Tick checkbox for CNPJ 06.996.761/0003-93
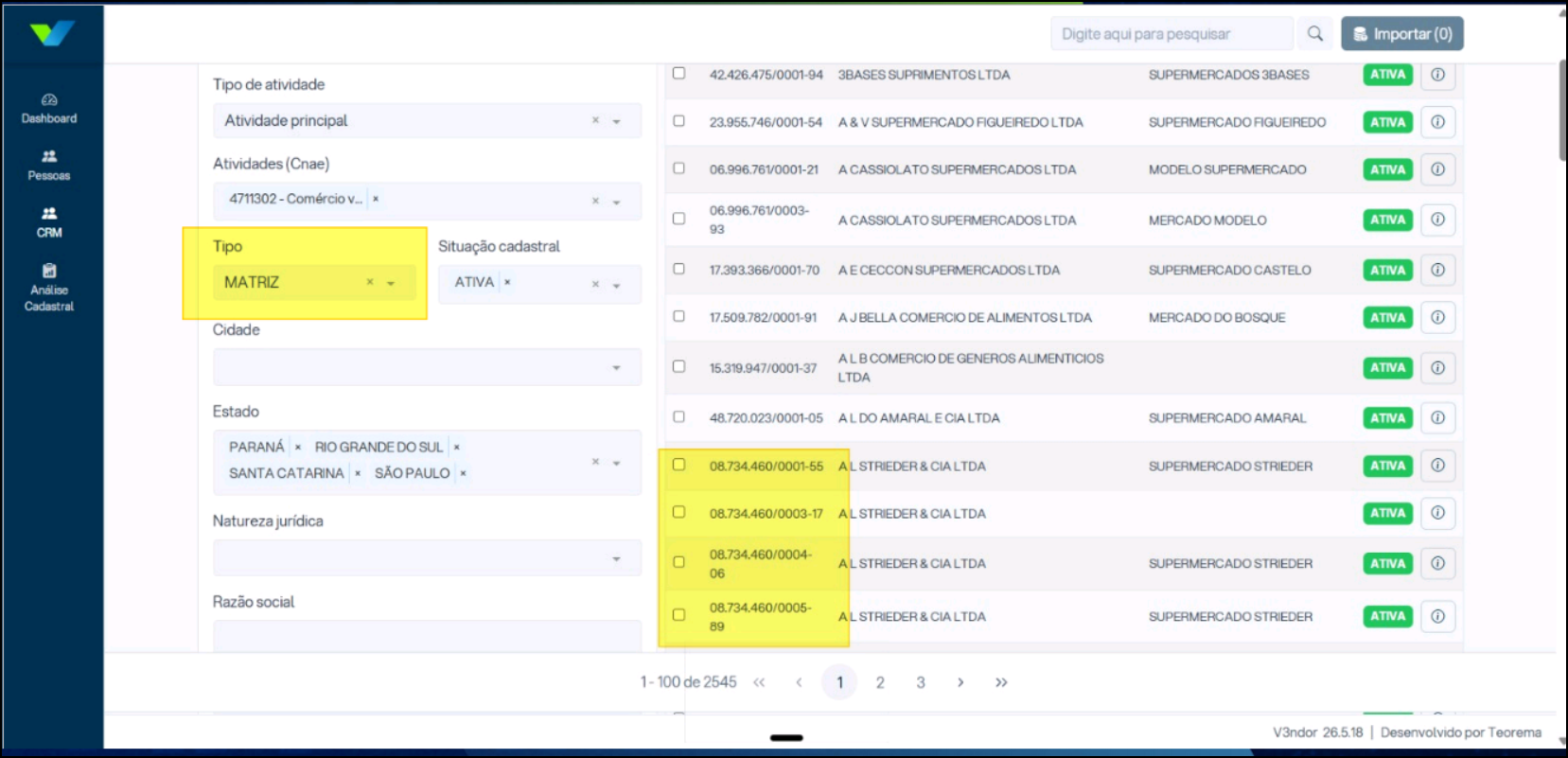This screenshot has height=758, width=1568. tap(678, 219)
